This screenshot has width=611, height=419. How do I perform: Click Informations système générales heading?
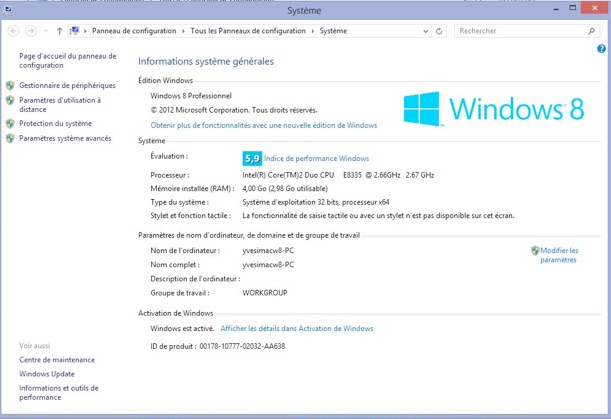pos(206,61)
